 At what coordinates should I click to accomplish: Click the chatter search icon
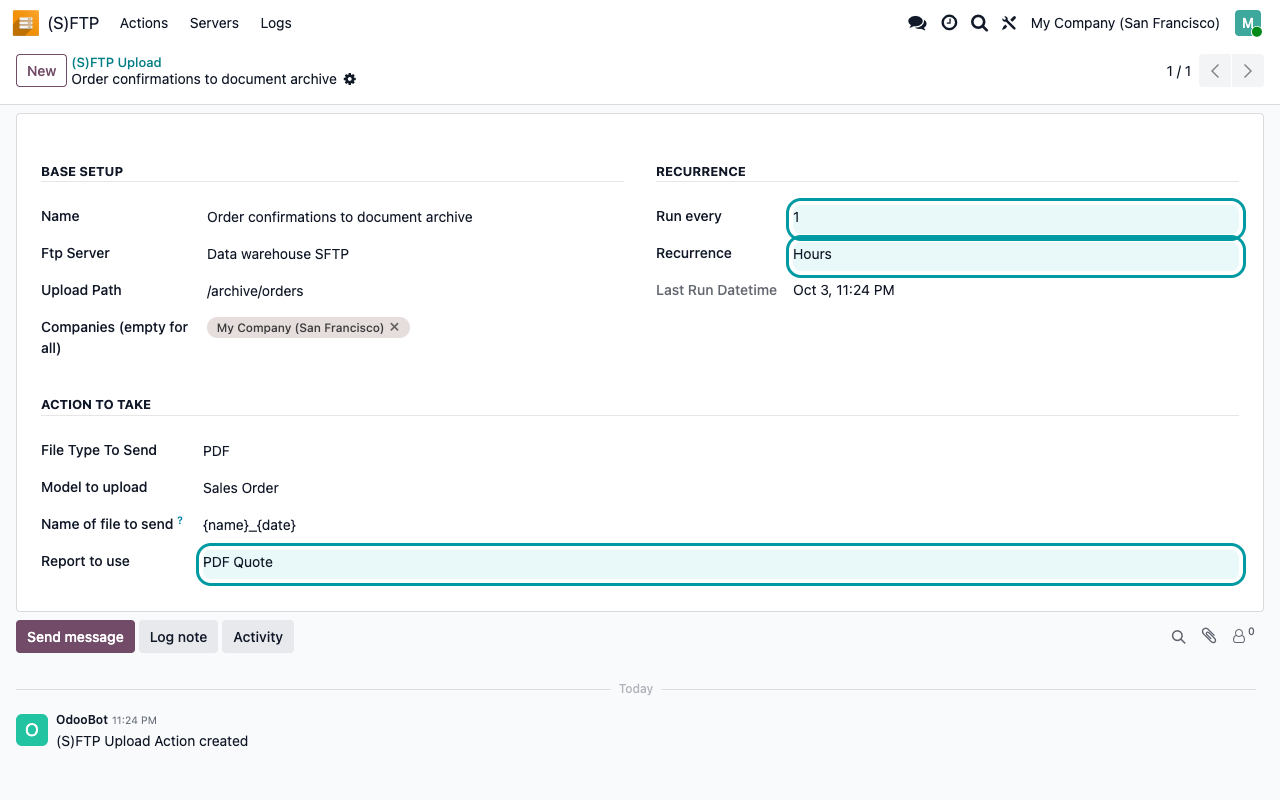click(1178, 637)
